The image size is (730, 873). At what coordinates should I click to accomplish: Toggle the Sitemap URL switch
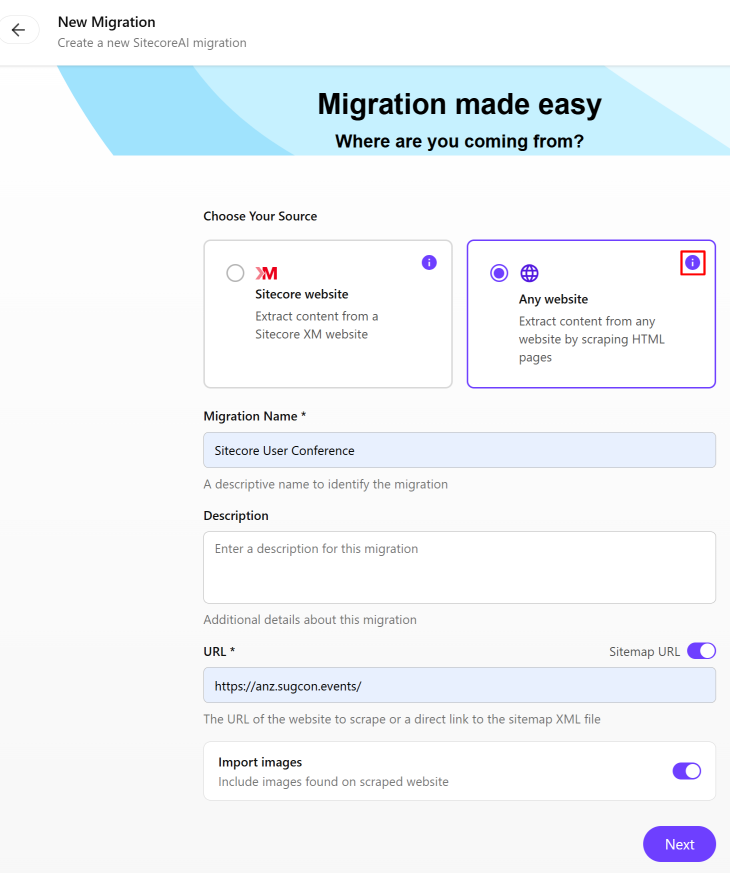701,651
